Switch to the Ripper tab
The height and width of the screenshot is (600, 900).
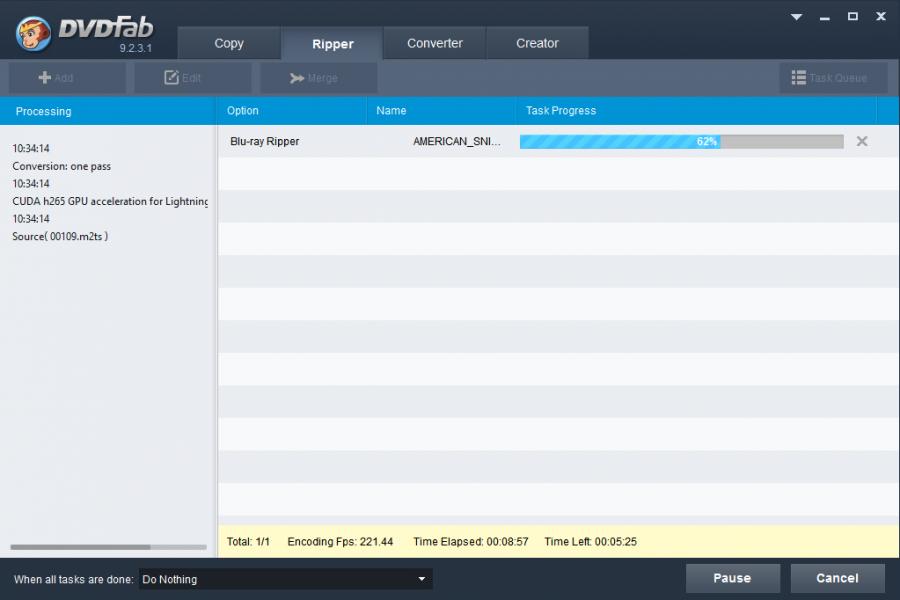(x=332, y=43)
